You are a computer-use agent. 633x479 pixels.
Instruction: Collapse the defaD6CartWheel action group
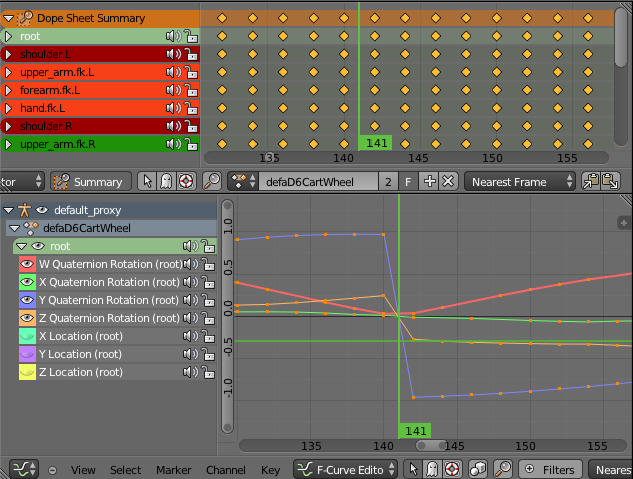[x=14, y=228]
